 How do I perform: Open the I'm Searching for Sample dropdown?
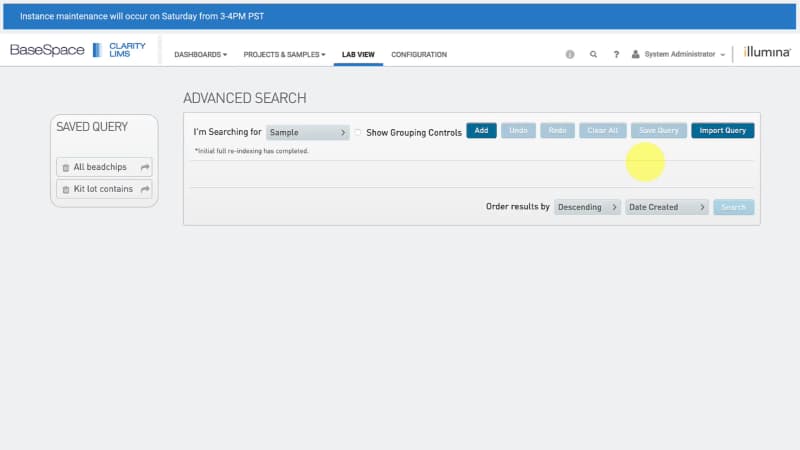pos(307,132)
